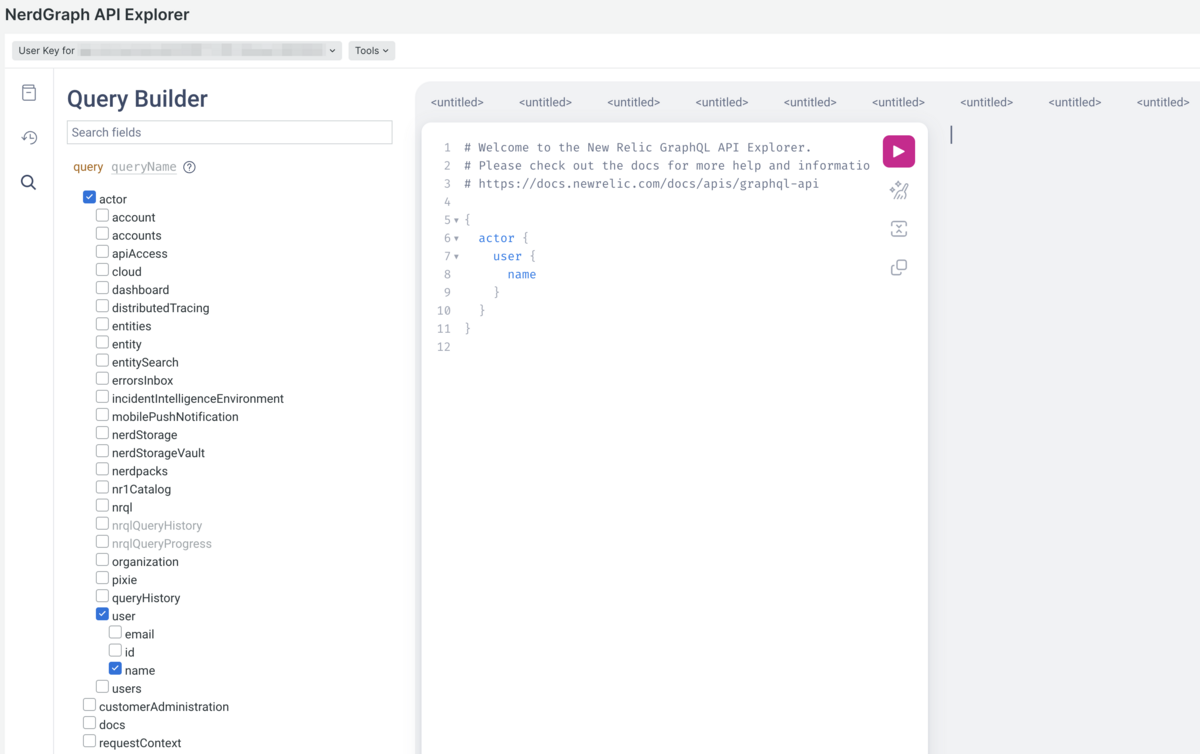Viewport: 1200px width, 754px height.
Task: Open the User Key for dropdown
Action: pos(177,50)
